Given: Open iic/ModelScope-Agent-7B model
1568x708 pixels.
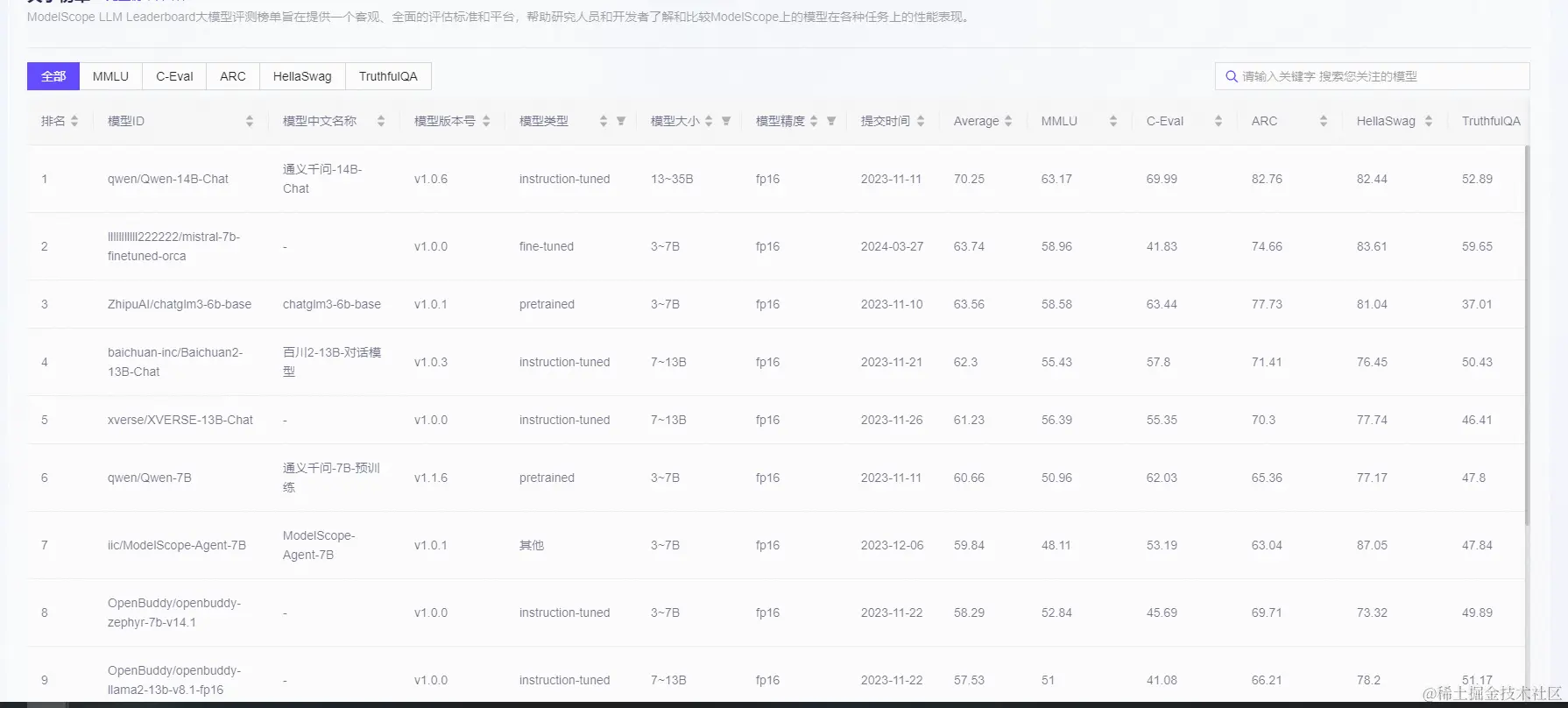Looking at the screenshot, I should (177, 545).
